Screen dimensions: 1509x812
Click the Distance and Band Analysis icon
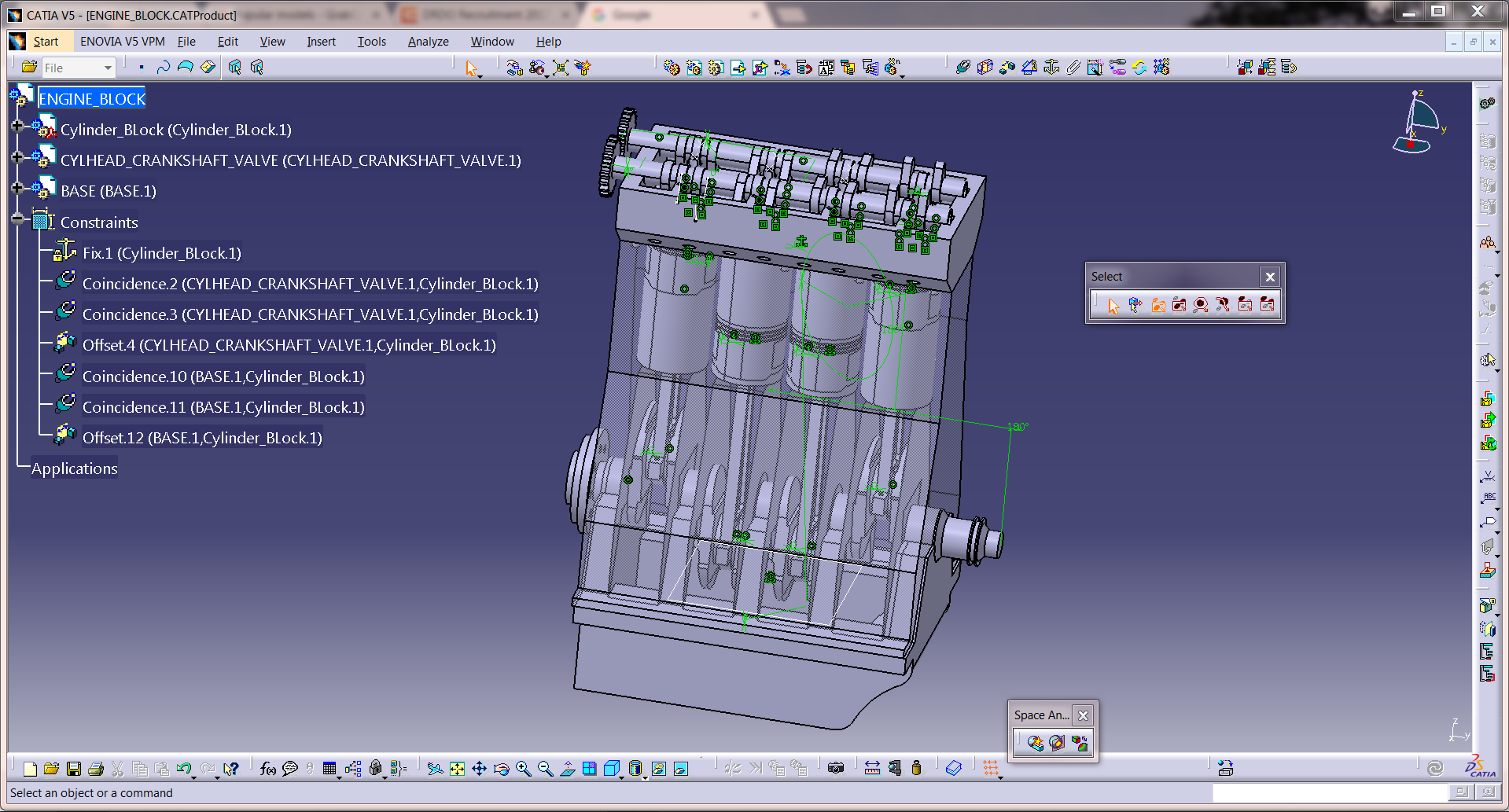(x=1080, y=743)
